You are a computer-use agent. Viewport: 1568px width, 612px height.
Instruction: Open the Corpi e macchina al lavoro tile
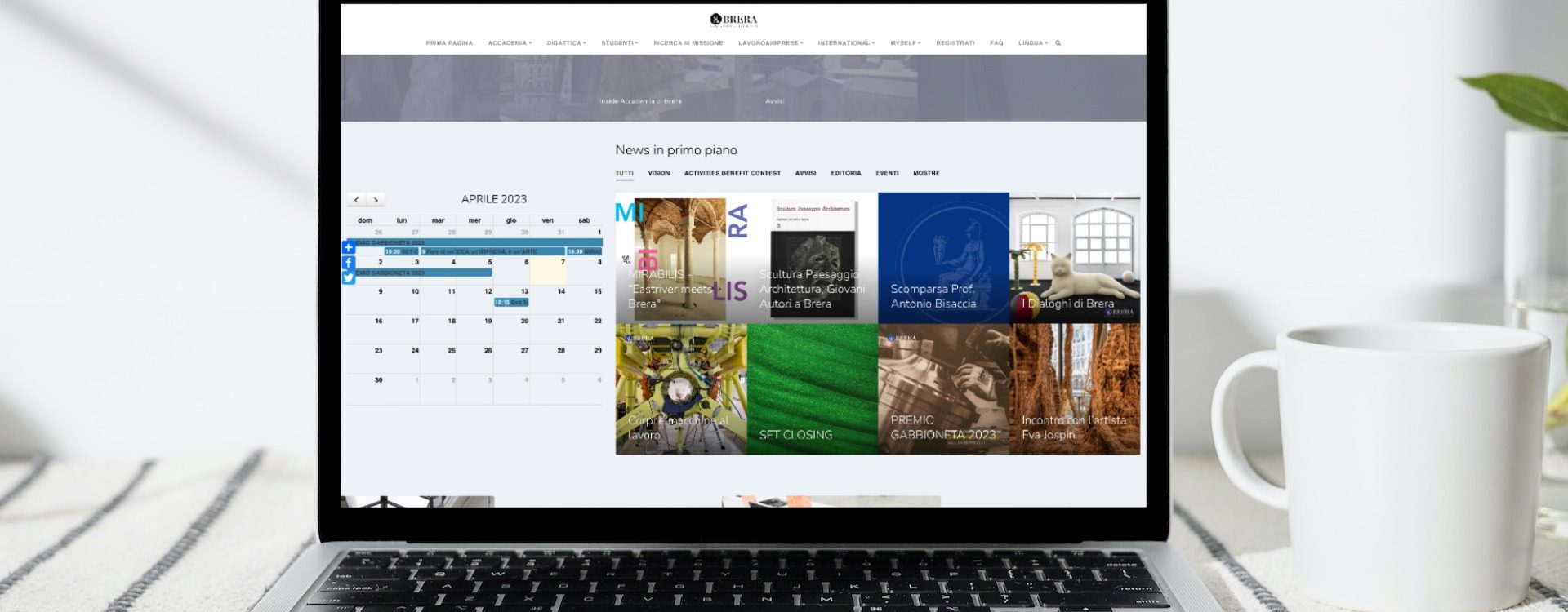click(x=681, y=389)
